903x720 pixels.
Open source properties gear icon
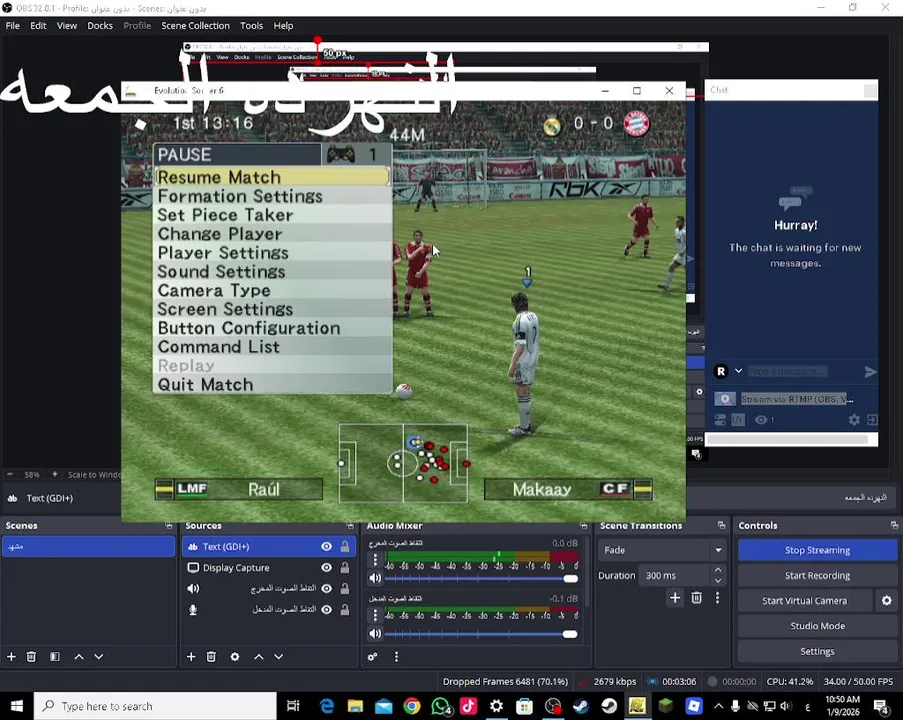[235, 657]
